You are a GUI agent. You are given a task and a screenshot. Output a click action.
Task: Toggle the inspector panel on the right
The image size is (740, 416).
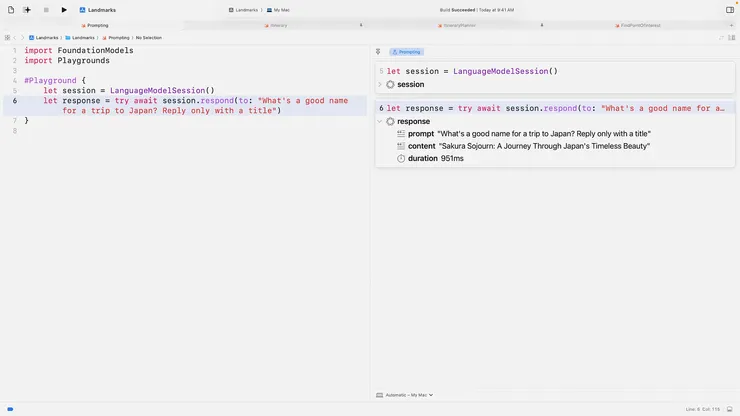(729, 10)
